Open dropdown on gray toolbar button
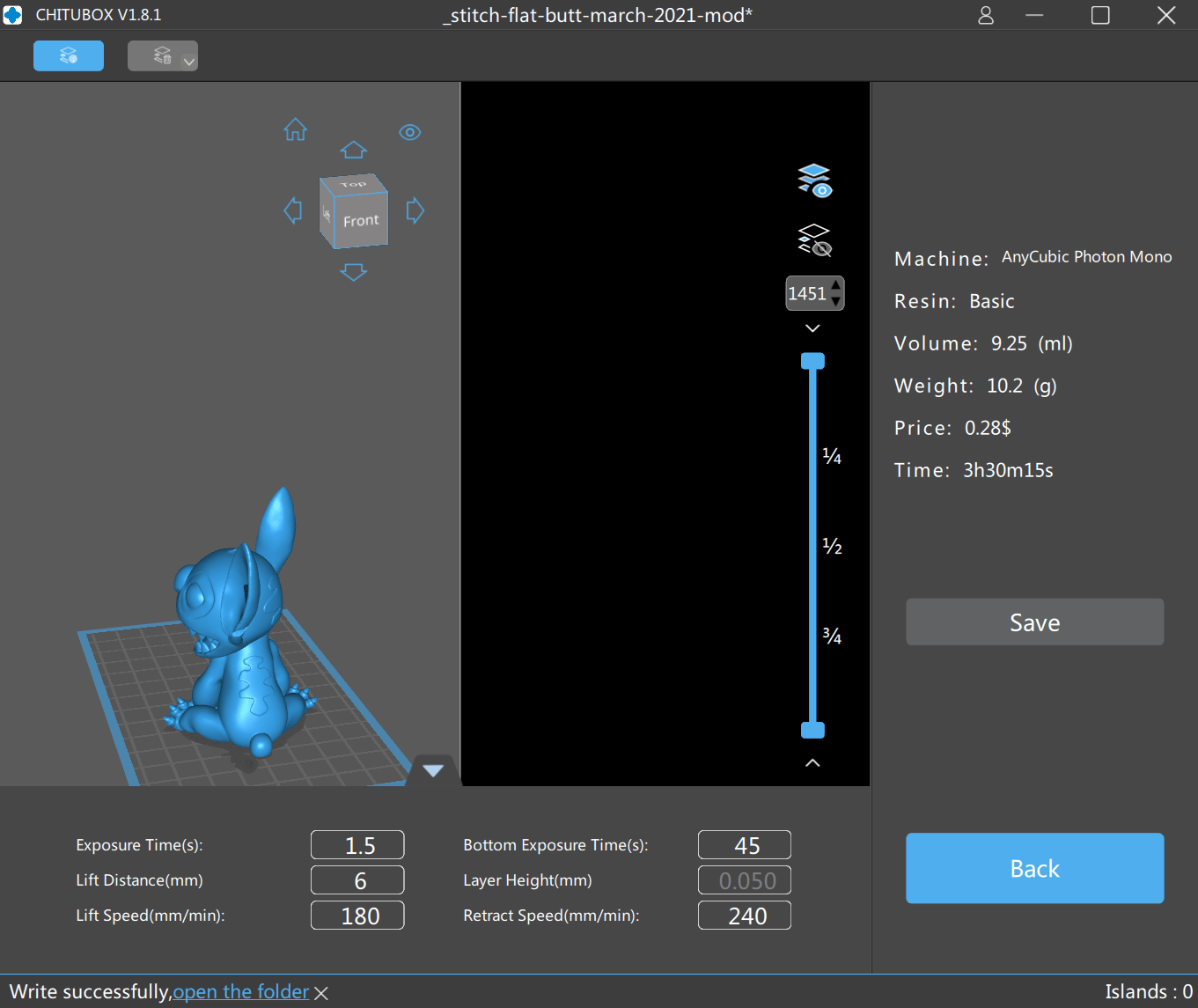This screenshot has height=1008, width=1198. click(x=188, y=62)
